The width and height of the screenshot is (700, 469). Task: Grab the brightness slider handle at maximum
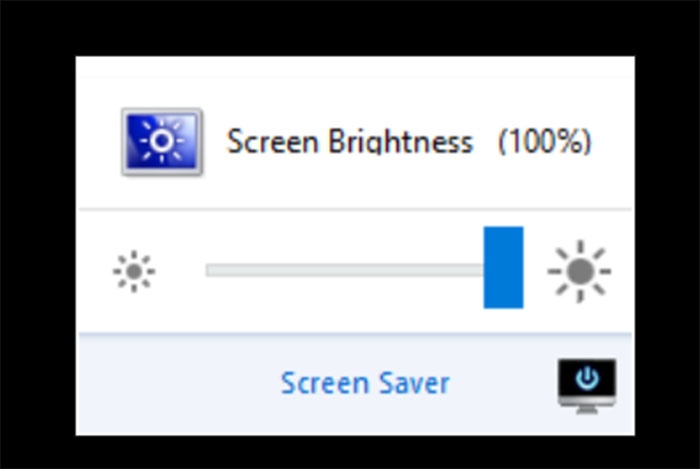[503, 267]
